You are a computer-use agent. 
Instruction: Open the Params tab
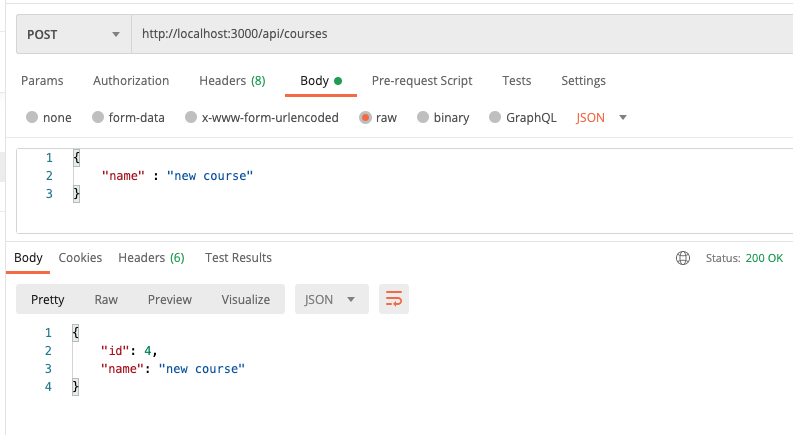pyautogui.click(x=42, y=81)
